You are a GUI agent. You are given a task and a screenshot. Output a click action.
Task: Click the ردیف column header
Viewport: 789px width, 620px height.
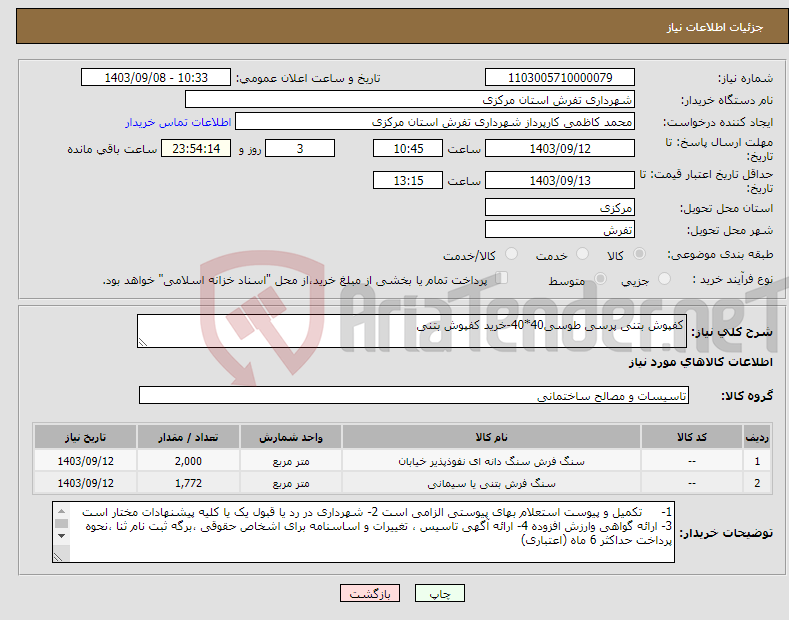click(757, 437)
